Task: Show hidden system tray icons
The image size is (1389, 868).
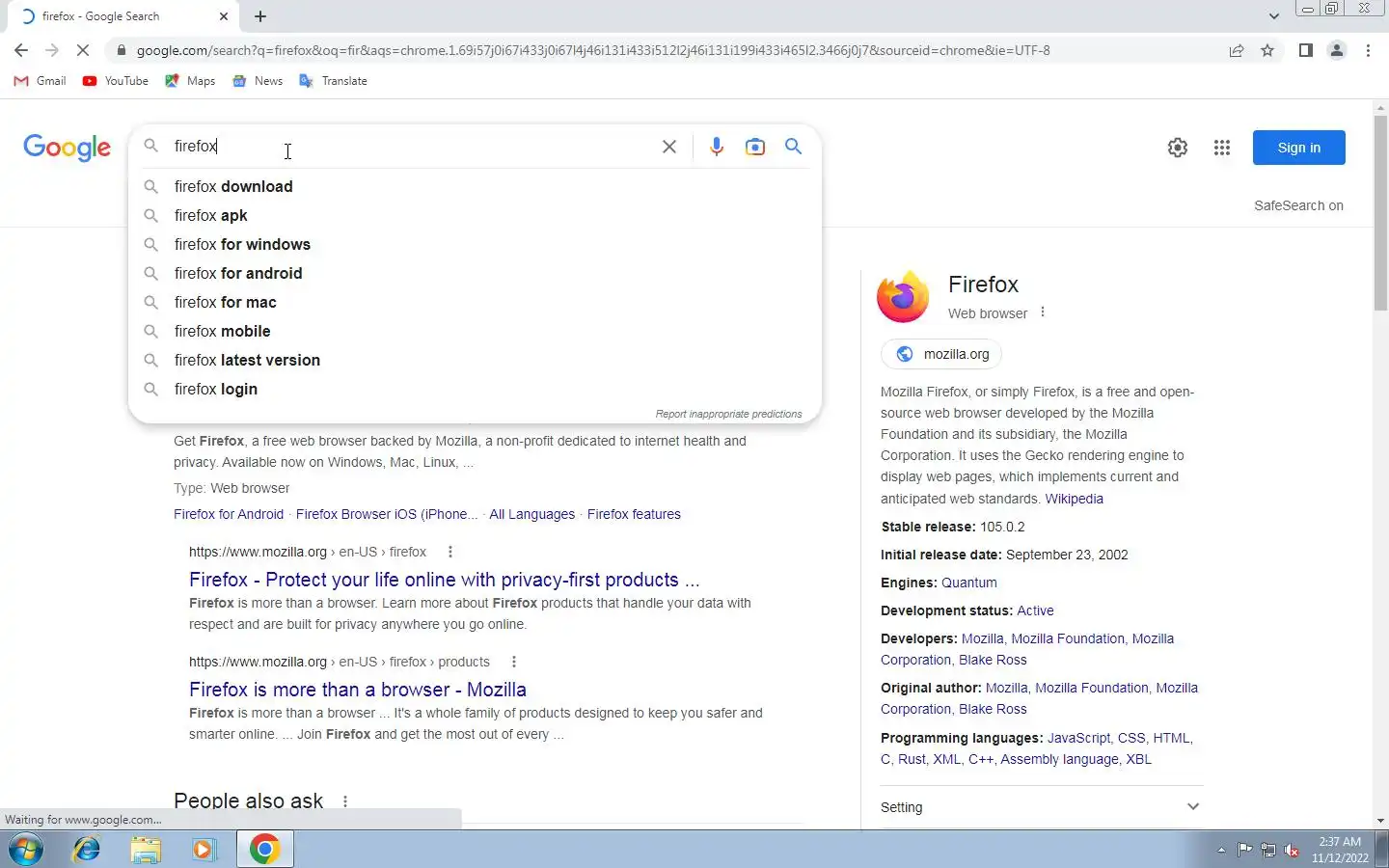Action: (x=1221, y=851)
